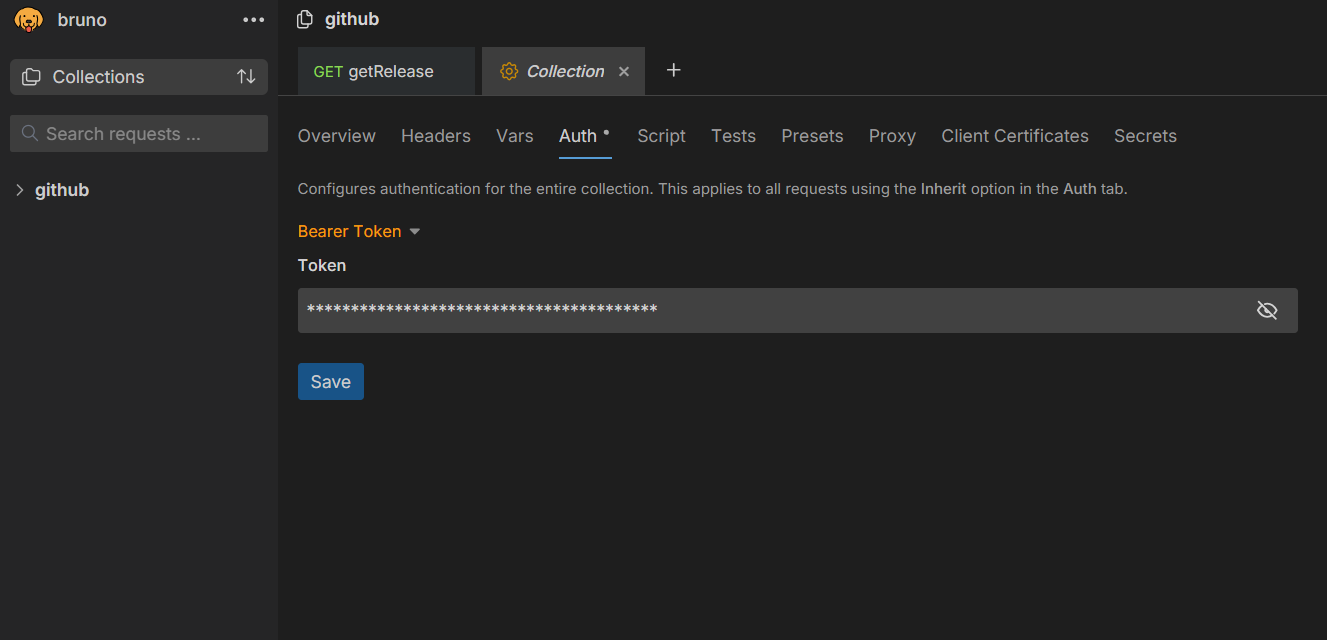
Task: Open the Presets tab
Action: (x=812, y=136)
